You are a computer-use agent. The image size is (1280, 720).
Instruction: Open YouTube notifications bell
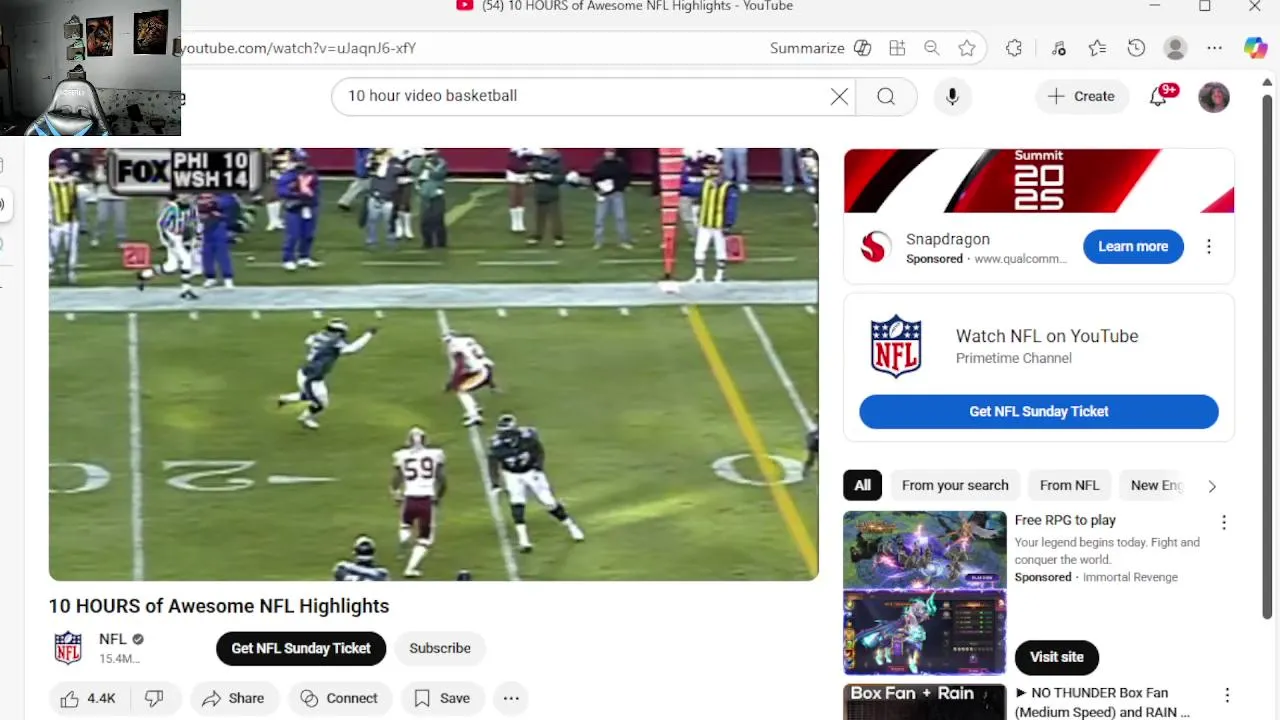coord(1158,97)
